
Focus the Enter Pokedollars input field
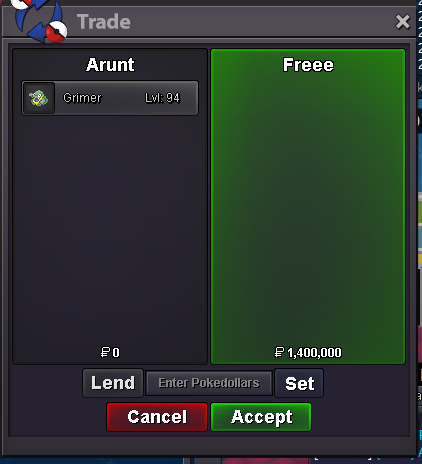point(209,383)
